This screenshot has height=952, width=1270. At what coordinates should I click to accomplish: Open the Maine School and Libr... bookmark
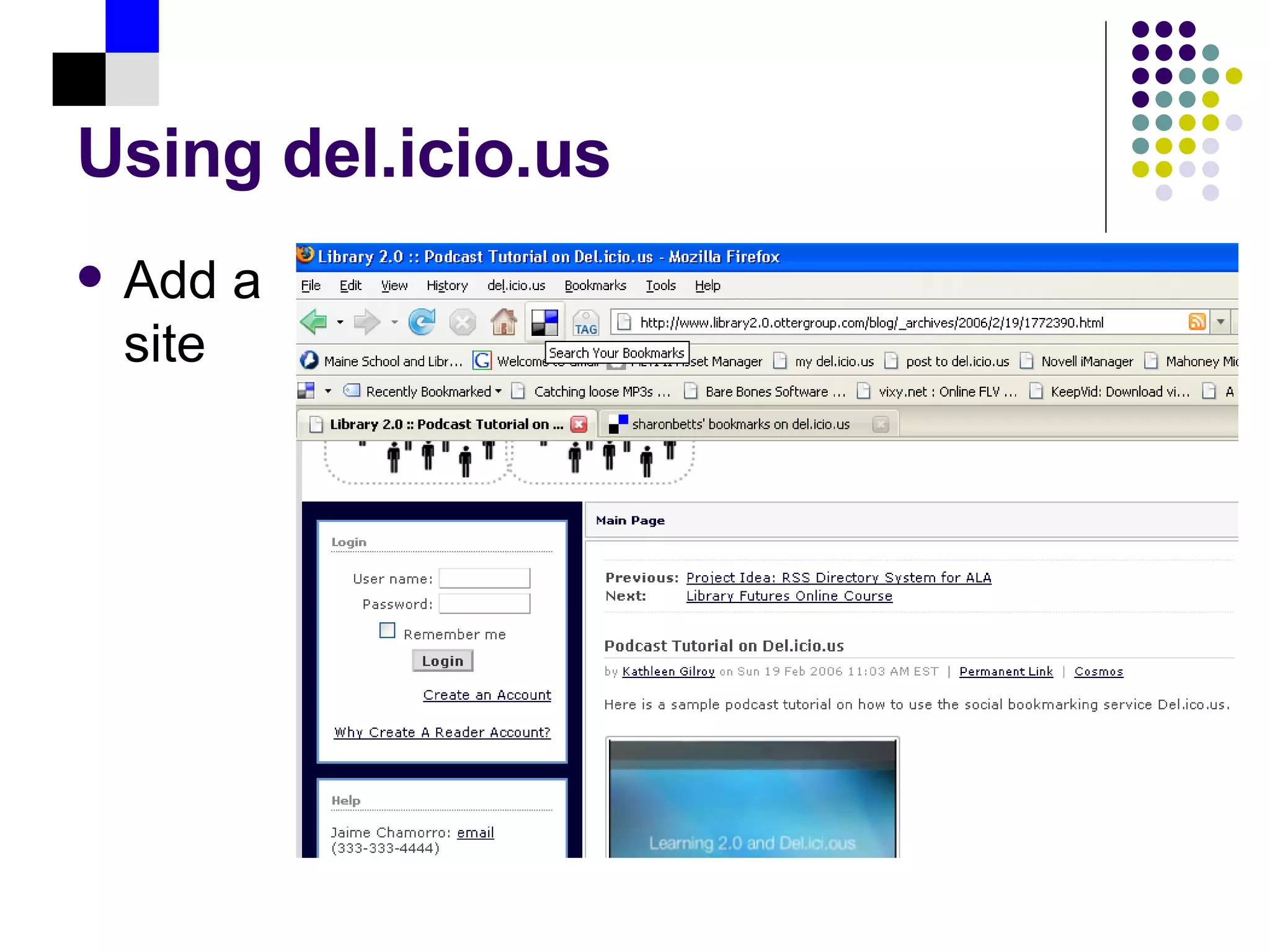(x=382, y=361)
